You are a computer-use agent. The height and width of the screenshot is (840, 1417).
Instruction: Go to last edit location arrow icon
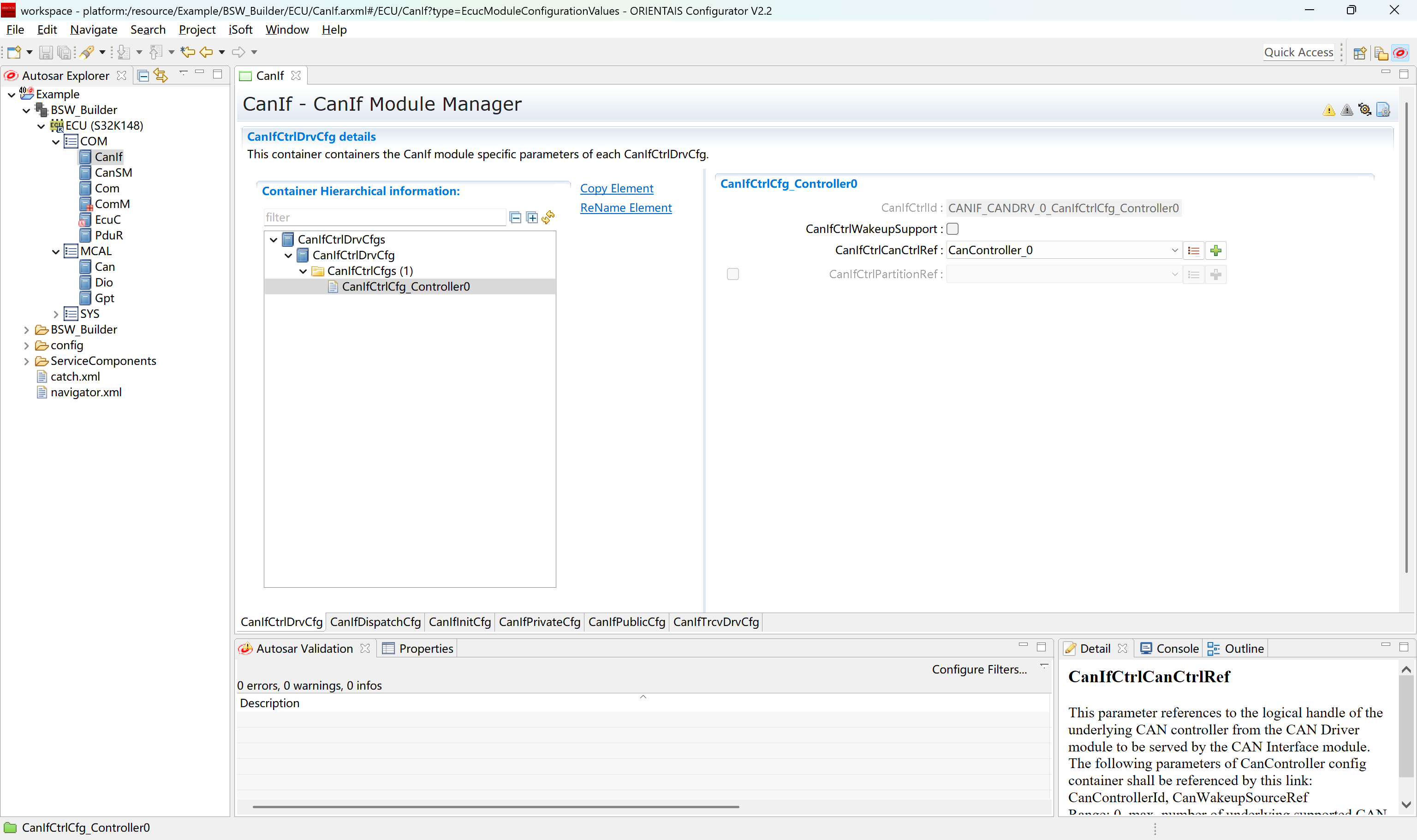point(187,52)
